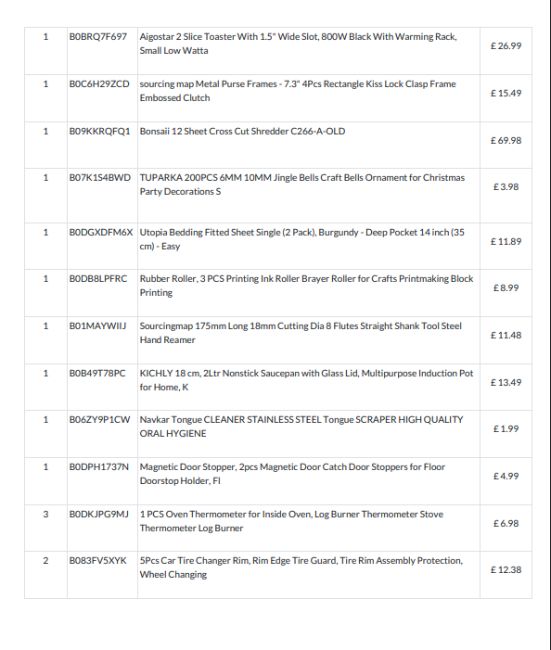Screen dimensions: 551x650
Task: Select the Aigostar 2 Slice Toaster description
Action: point(298,44)
